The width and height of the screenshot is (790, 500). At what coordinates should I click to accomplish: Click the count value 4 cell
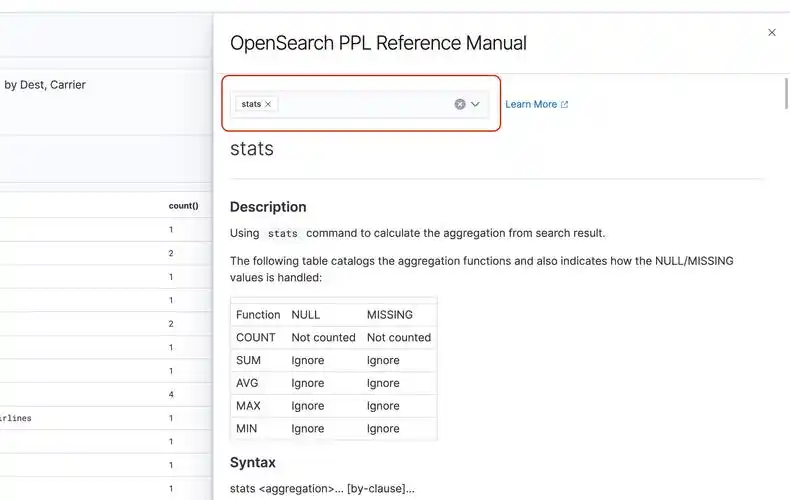pos(171,394)
